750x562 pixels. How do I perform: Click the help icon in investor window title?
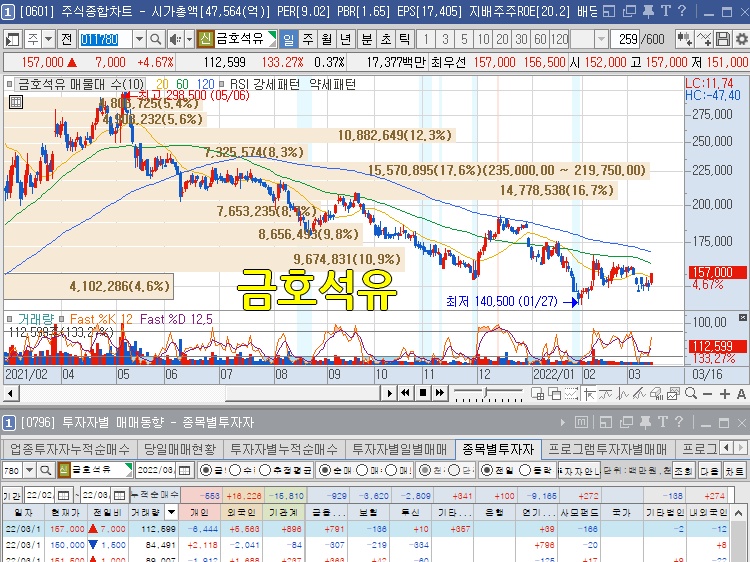click(x=679, y=422)
